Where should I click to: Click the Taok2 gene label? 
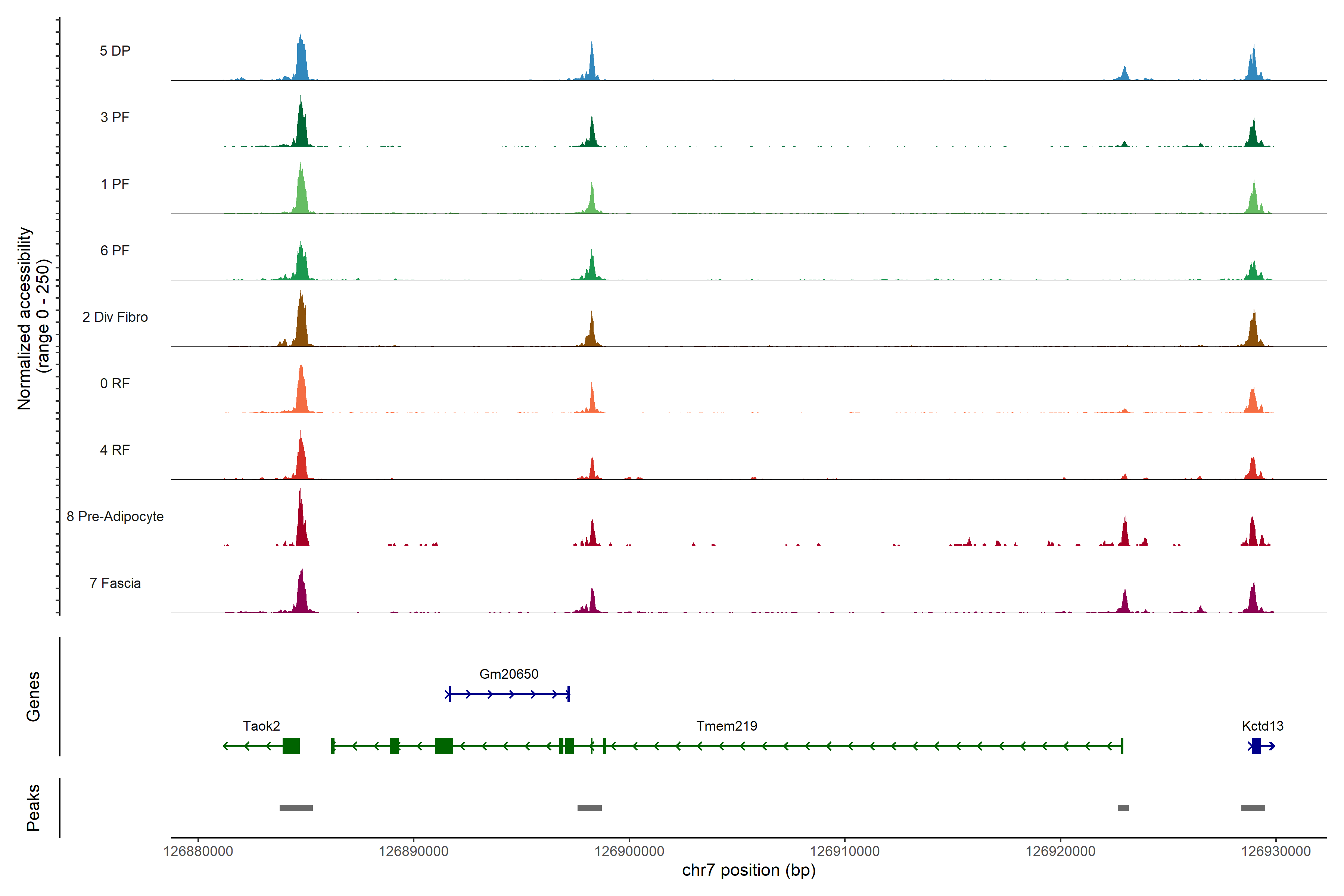pos(261,726)
